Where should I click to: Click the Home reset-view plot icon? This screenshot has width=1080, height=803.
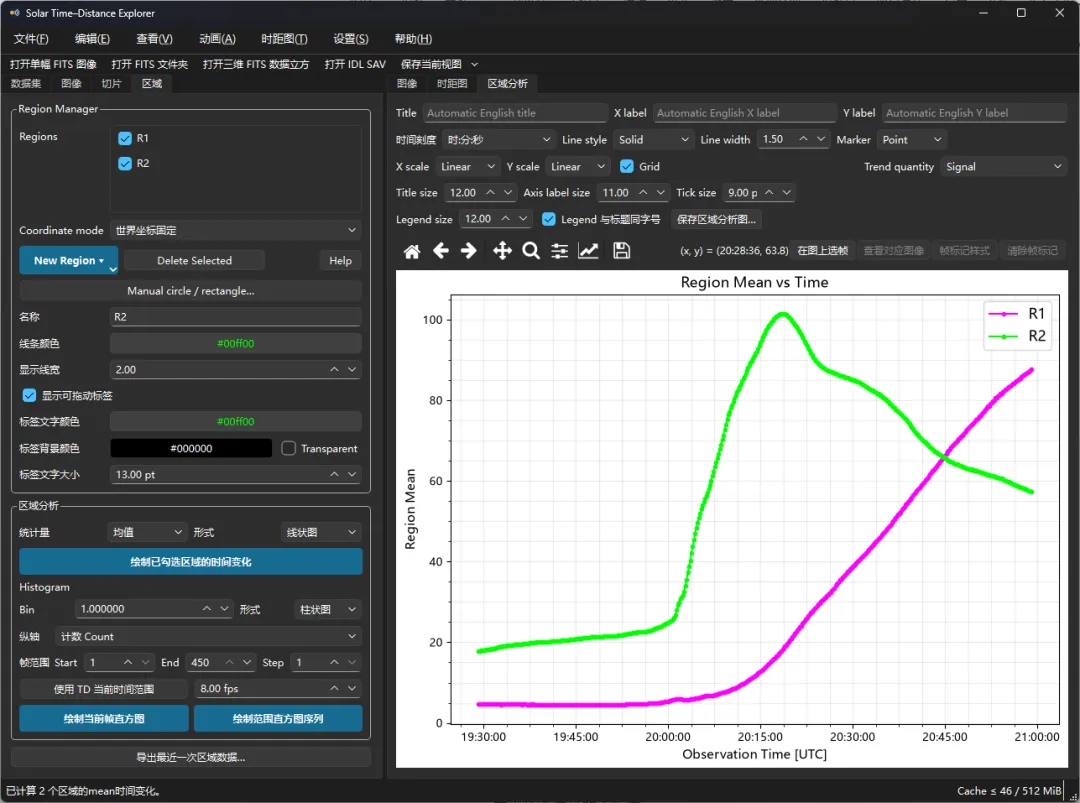[412, 251]
